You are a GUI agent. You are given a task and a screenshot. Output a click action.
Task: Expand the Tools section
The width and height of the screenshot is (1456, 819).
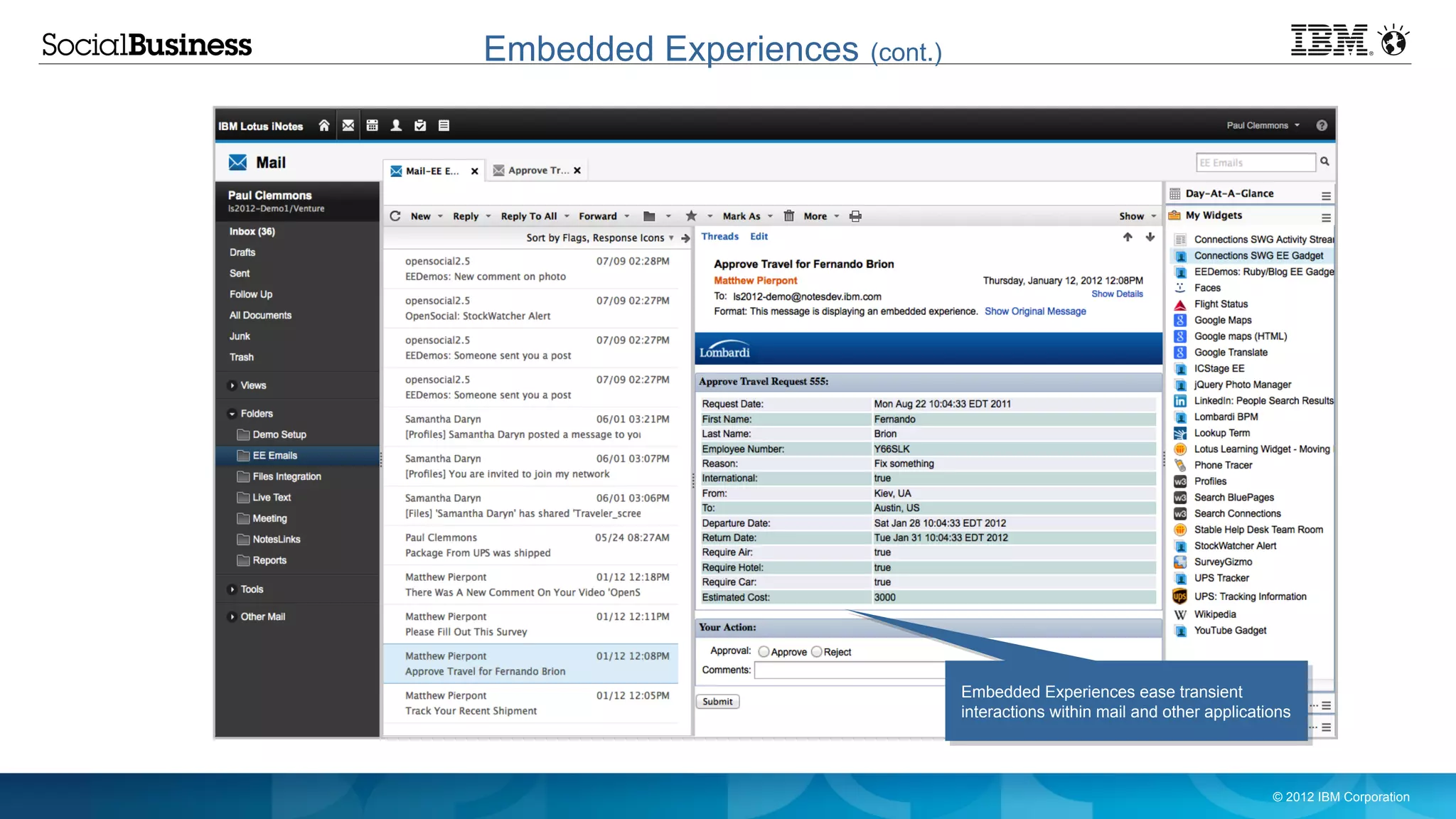(x=232, y=589)
